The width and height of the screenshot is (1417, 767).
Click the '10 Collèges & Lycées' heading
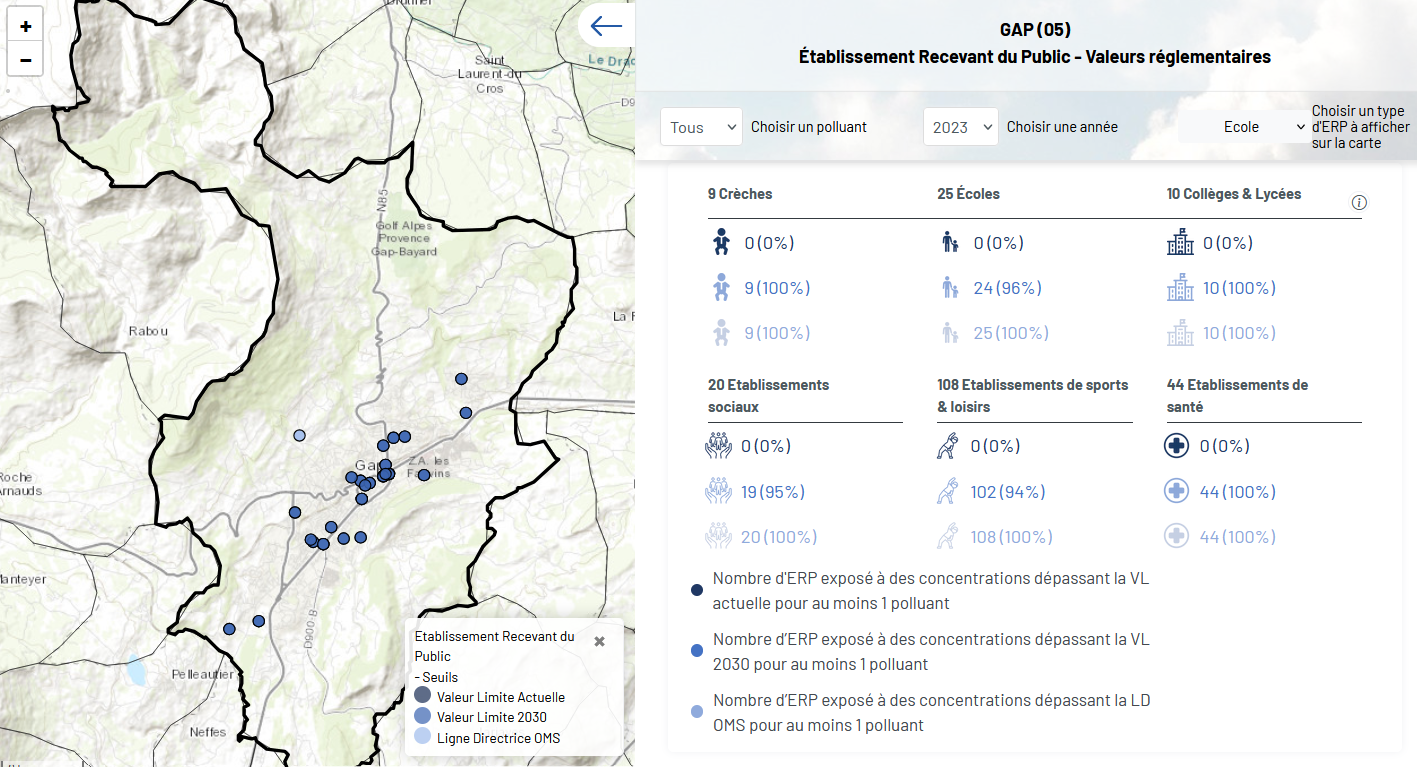pos(1234,194)
